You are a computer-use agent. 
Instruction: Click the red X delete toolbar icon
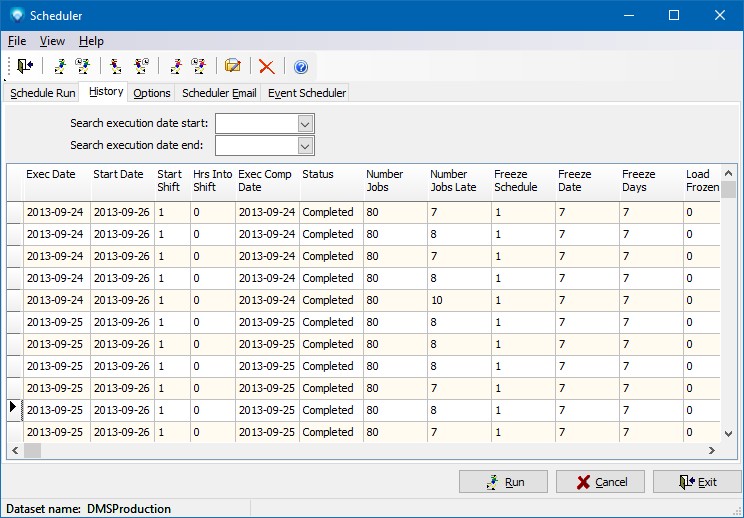266,66
